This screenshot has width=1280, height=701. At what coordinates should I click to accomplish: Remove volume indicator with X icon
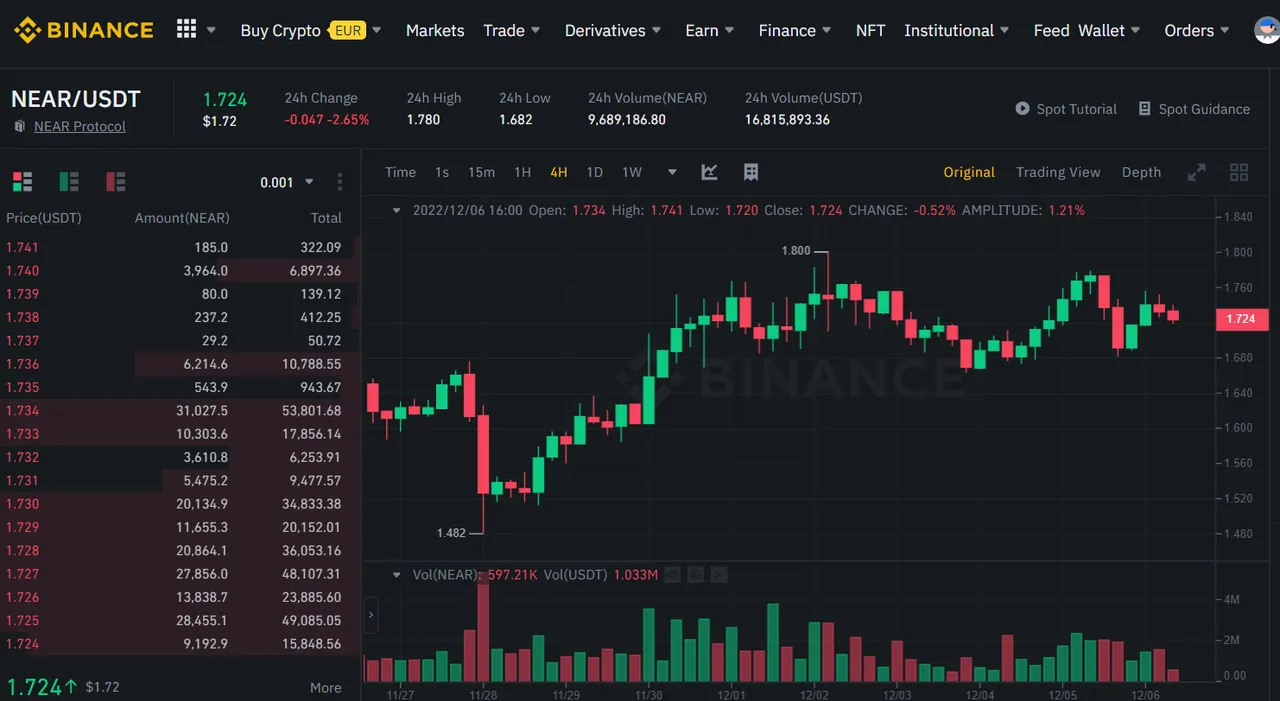coord(718,575)
